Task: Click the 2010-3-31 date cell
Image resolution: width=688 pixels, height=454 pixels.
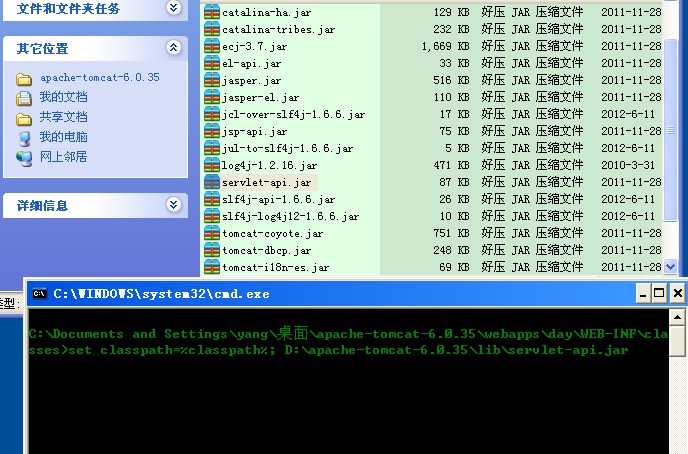Action: (x=628, y=165)
